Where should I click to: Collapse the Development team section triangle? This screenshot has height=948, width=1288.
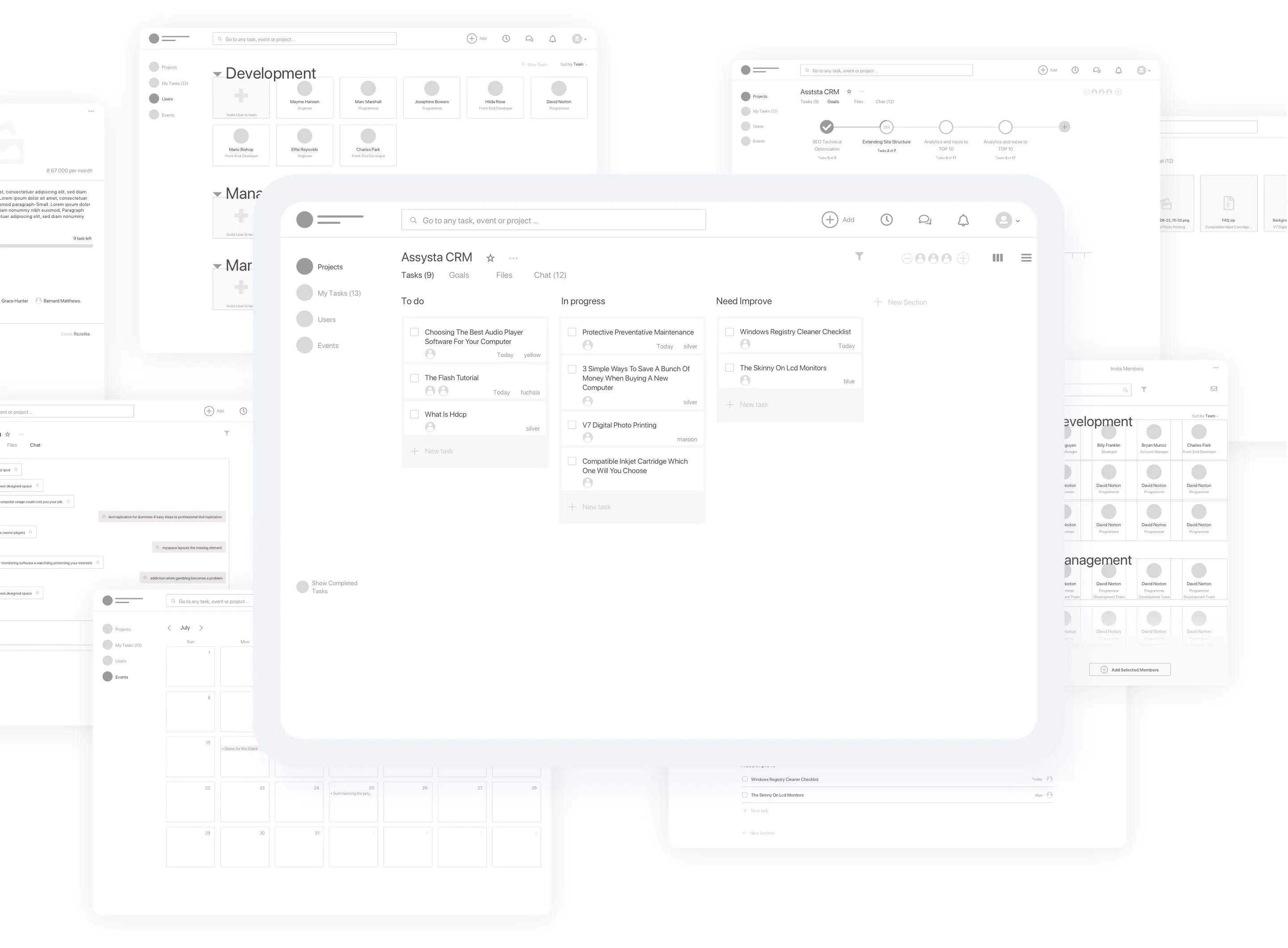(217, 74)
